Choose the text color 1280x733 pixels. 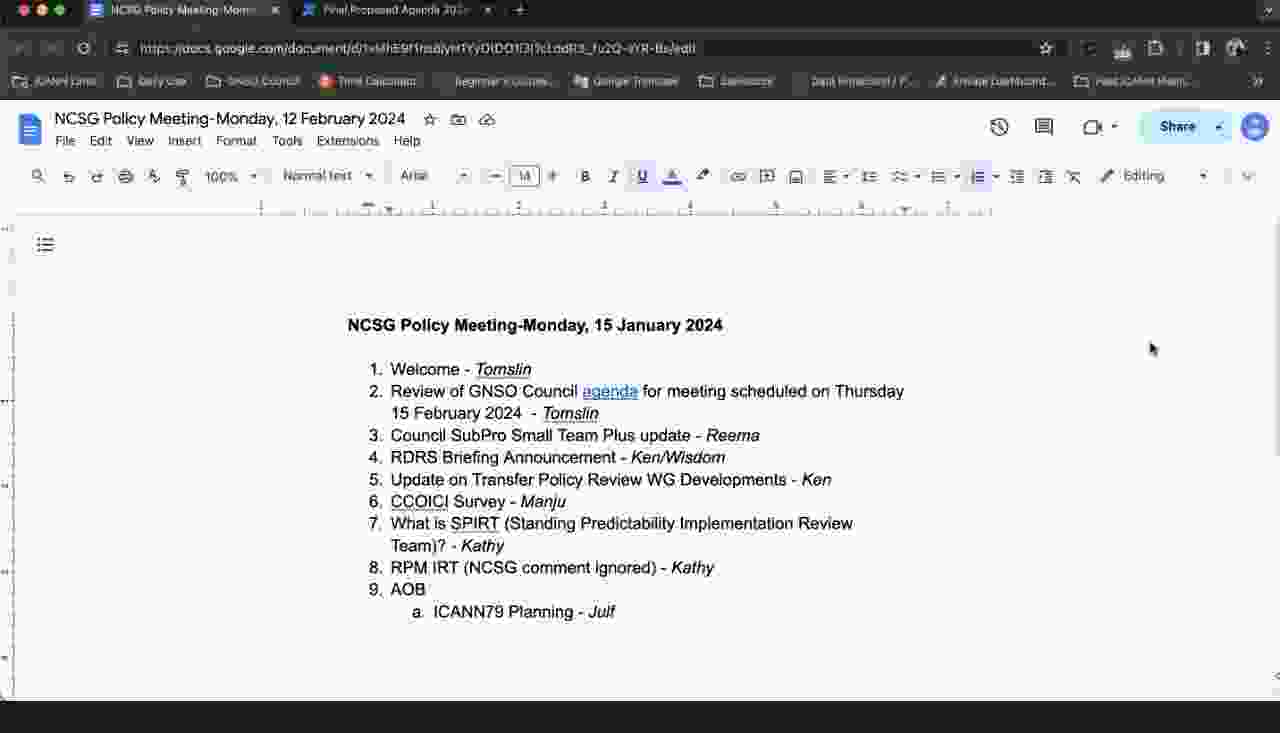(672, 176)
